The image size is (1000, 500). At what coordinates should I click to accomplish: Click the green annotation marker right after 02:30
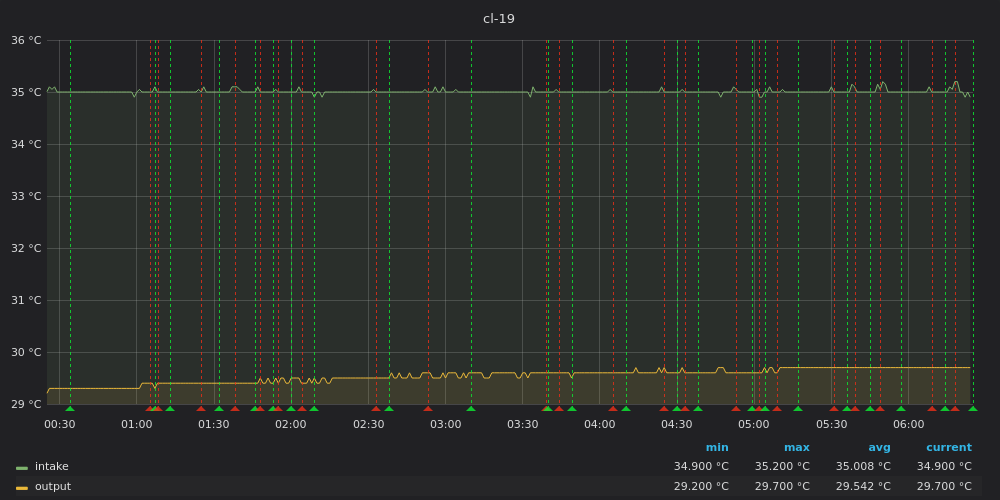[x=389, y=408]
